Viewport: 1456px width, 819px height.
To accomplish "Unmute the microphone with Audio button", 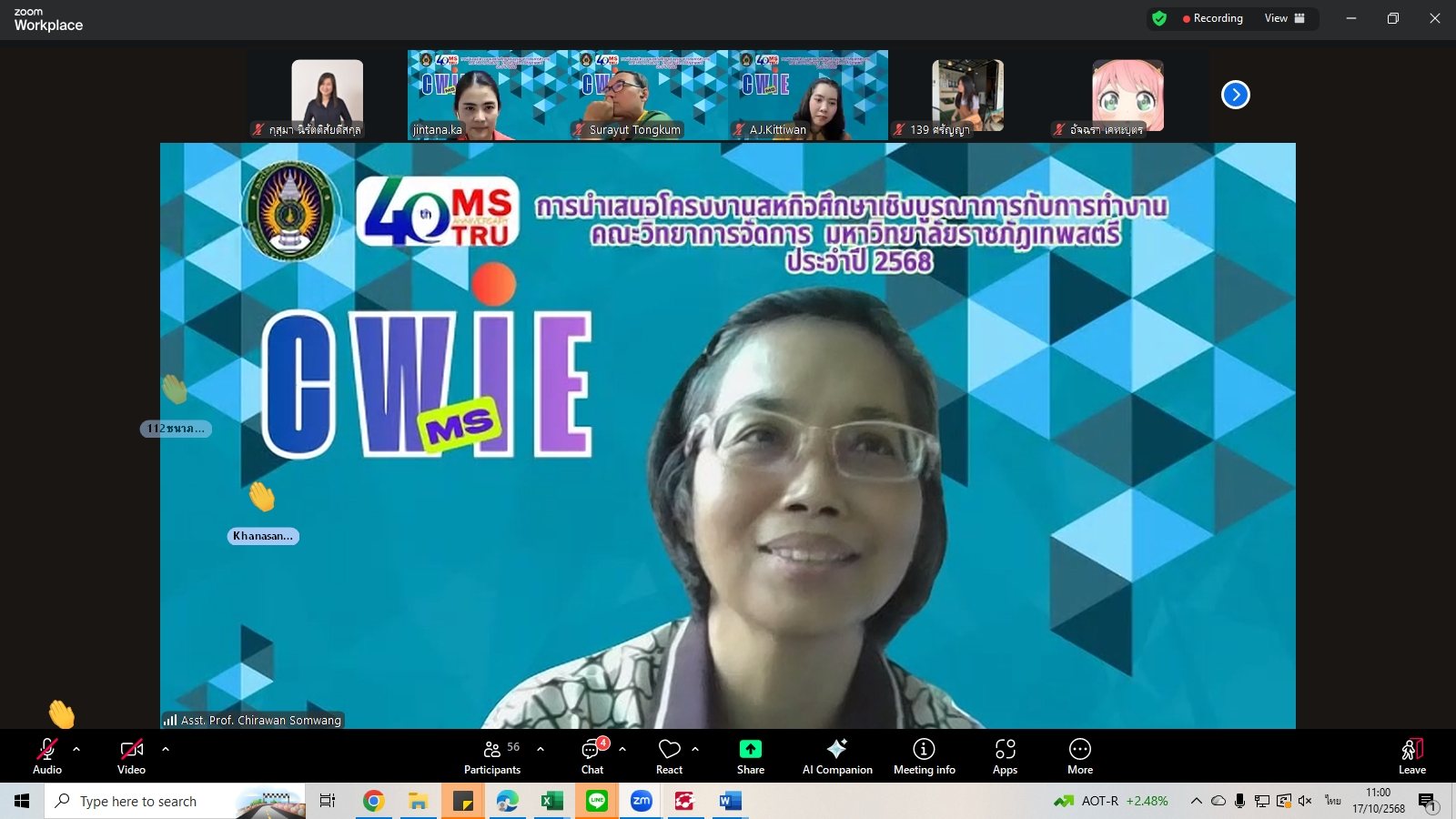I will [x=47, y=756].
